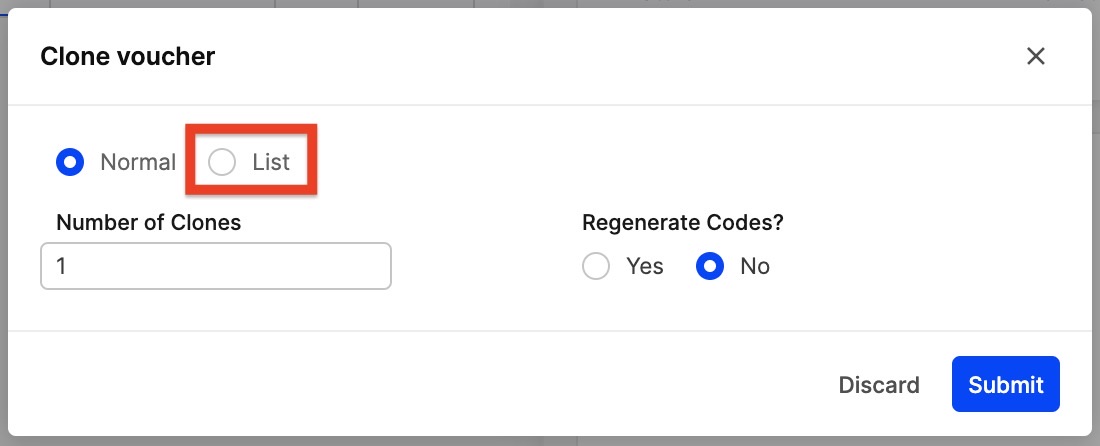Discard the clone voucher changes

[x=879, y=385]
